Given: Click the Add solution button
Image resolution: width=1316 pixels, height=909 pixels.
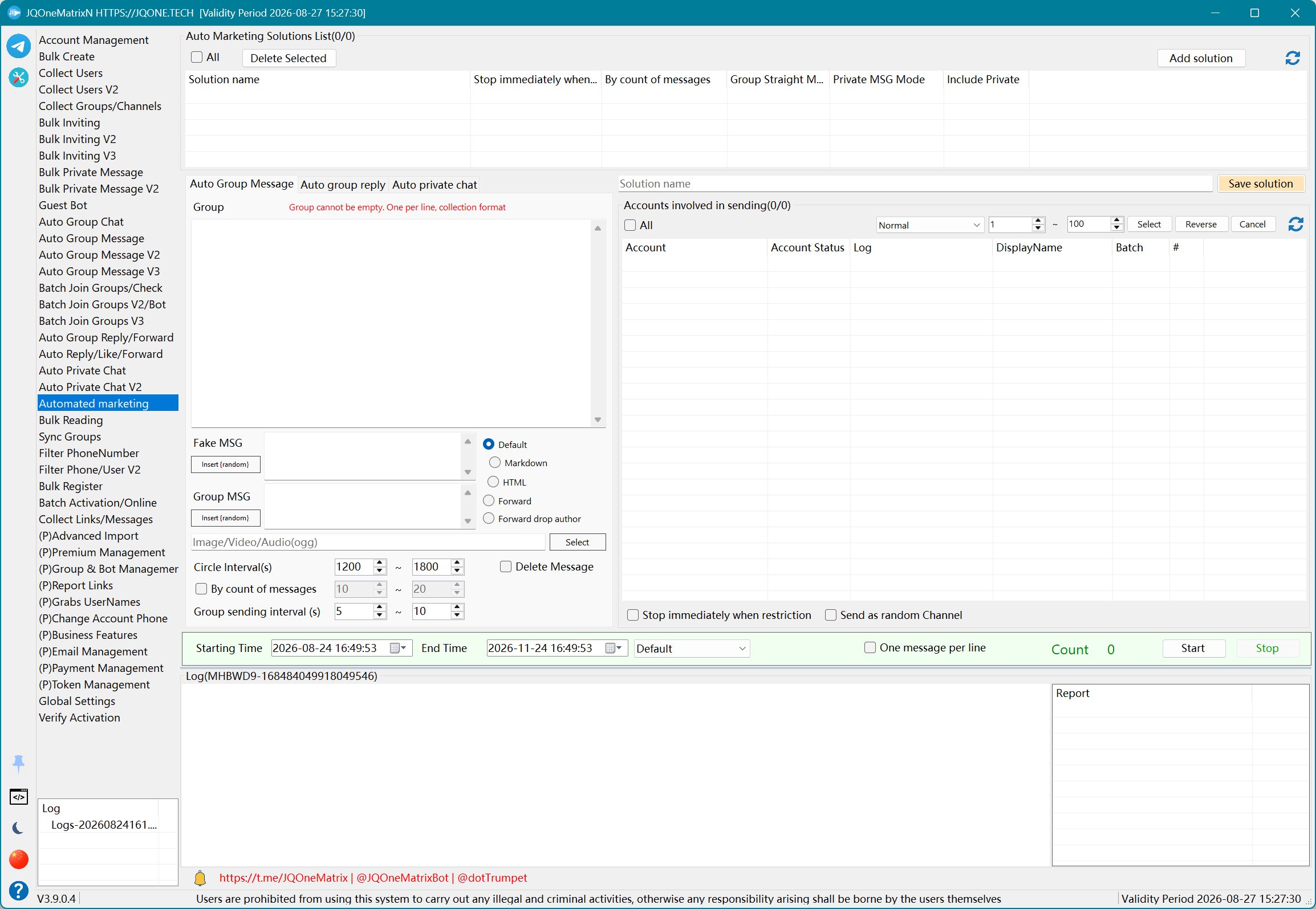Looking at the screenshot, I should 1201,58.
